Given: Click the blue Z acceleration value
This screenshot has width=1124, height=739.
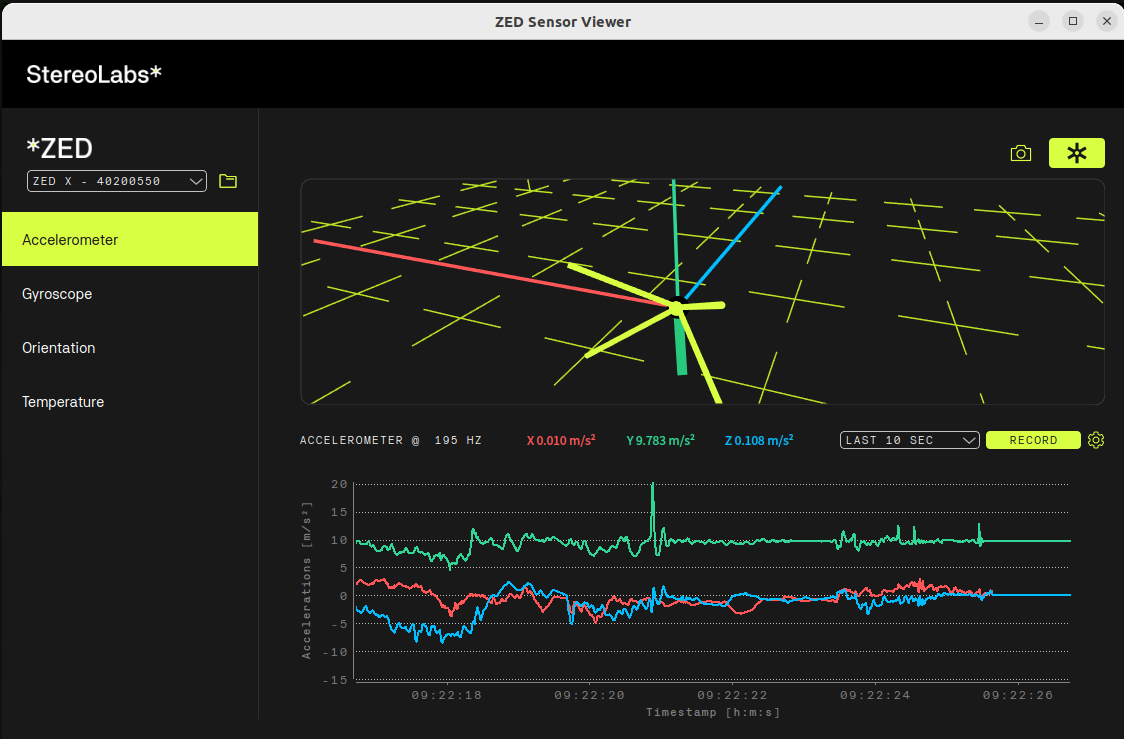Looking at the screenshot, I should pyautogui.click(x=758, y=440).
